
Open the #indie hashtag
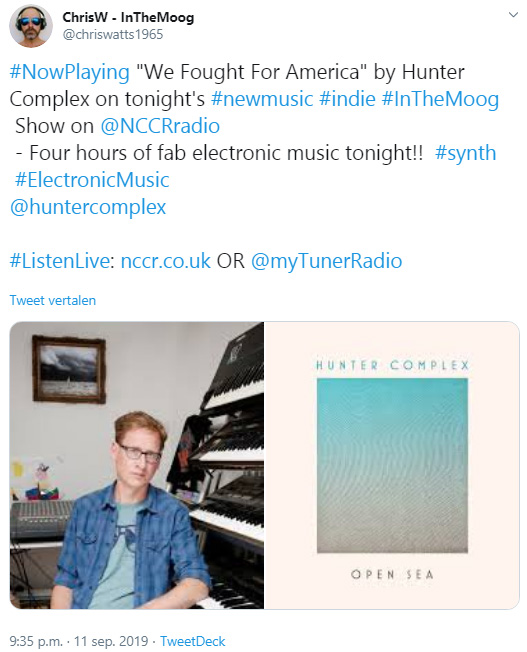click(x=347, y=99)
